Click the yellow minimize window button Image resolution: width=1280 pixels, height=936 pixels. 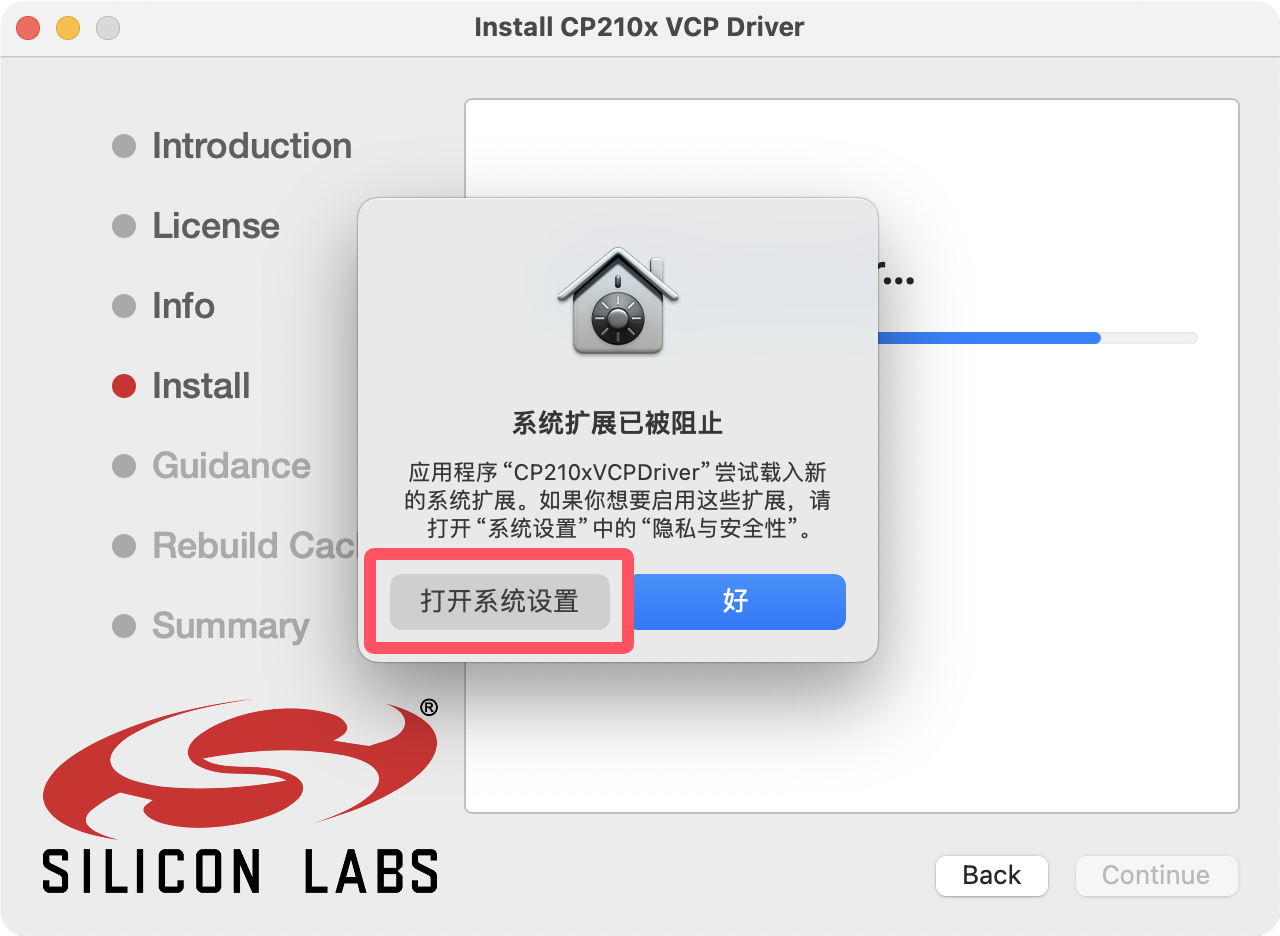[x=68, y=27]
